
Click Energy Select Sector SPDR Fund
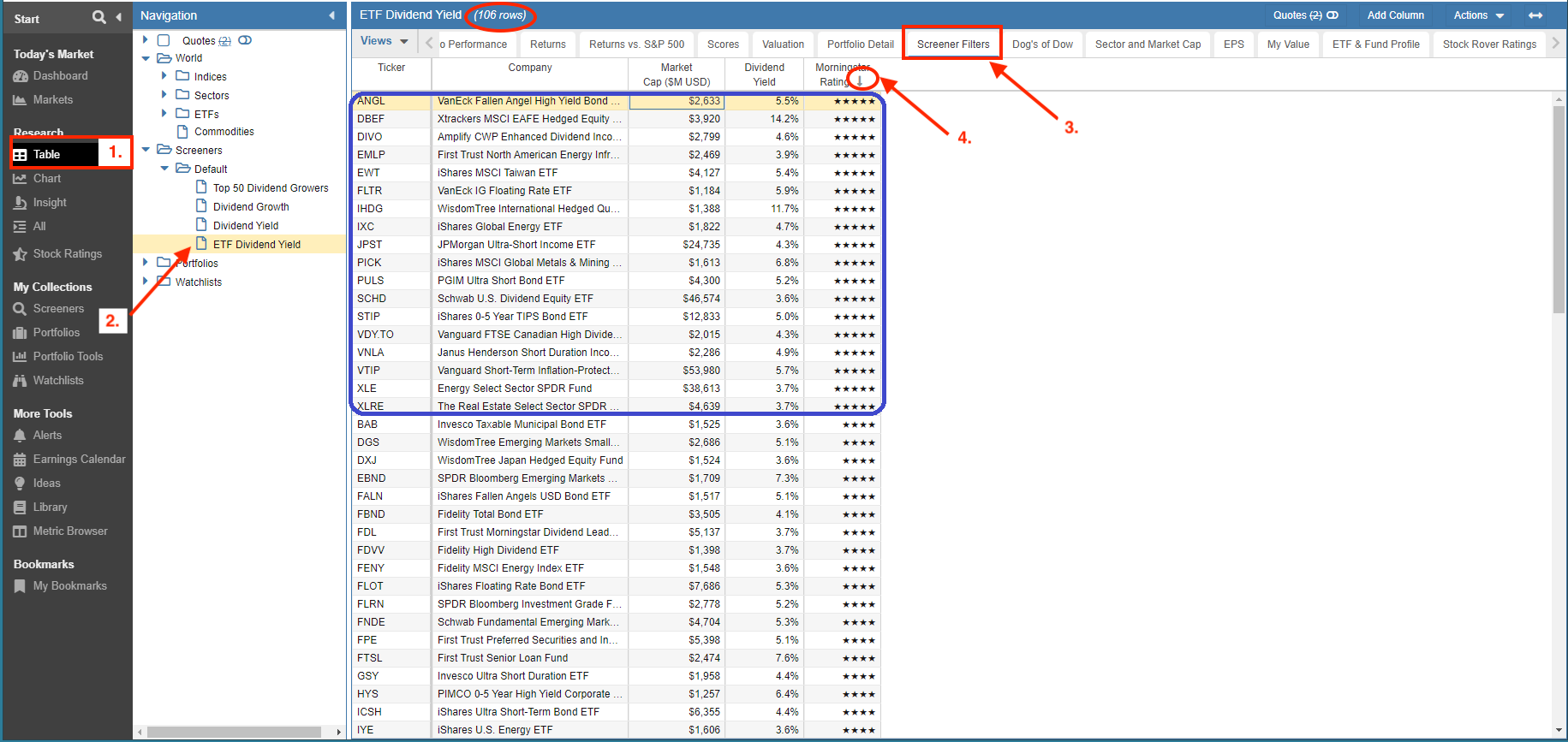(x=515, y=389)
